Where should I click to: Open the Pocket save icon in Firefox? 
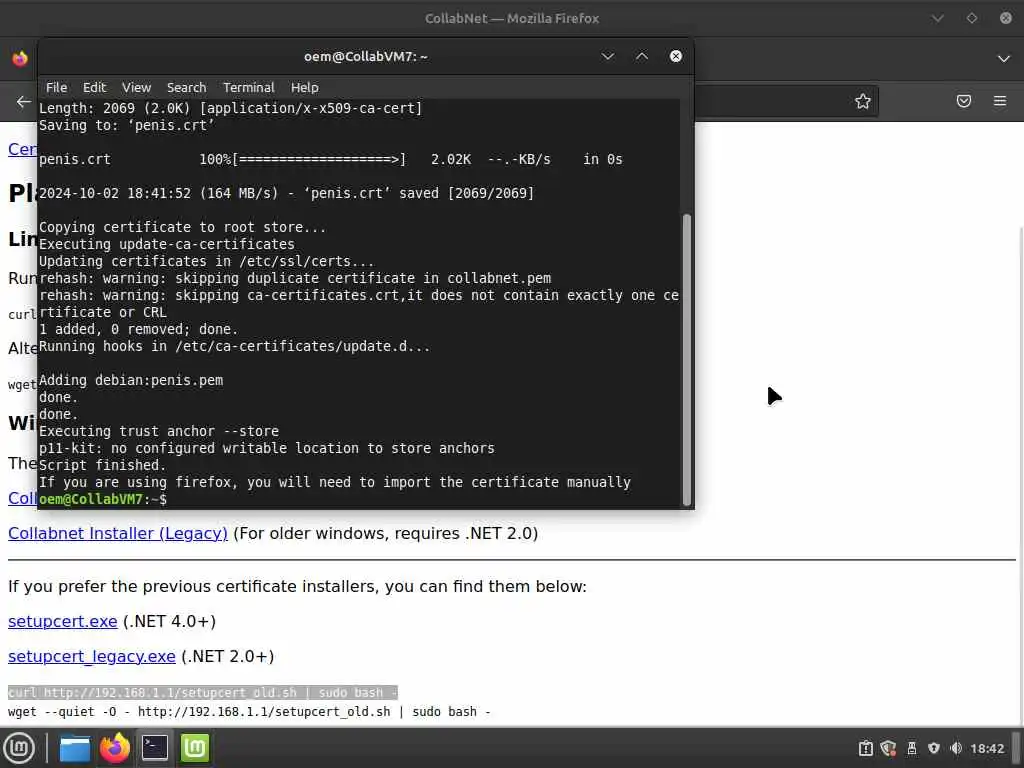pos(964,101)
